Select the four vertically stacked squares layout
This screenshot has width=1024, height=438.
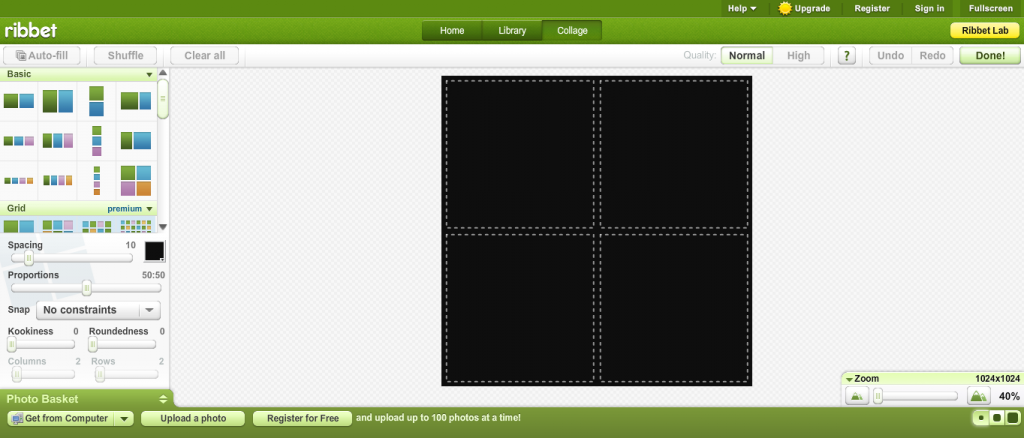[x=97, y=180]
